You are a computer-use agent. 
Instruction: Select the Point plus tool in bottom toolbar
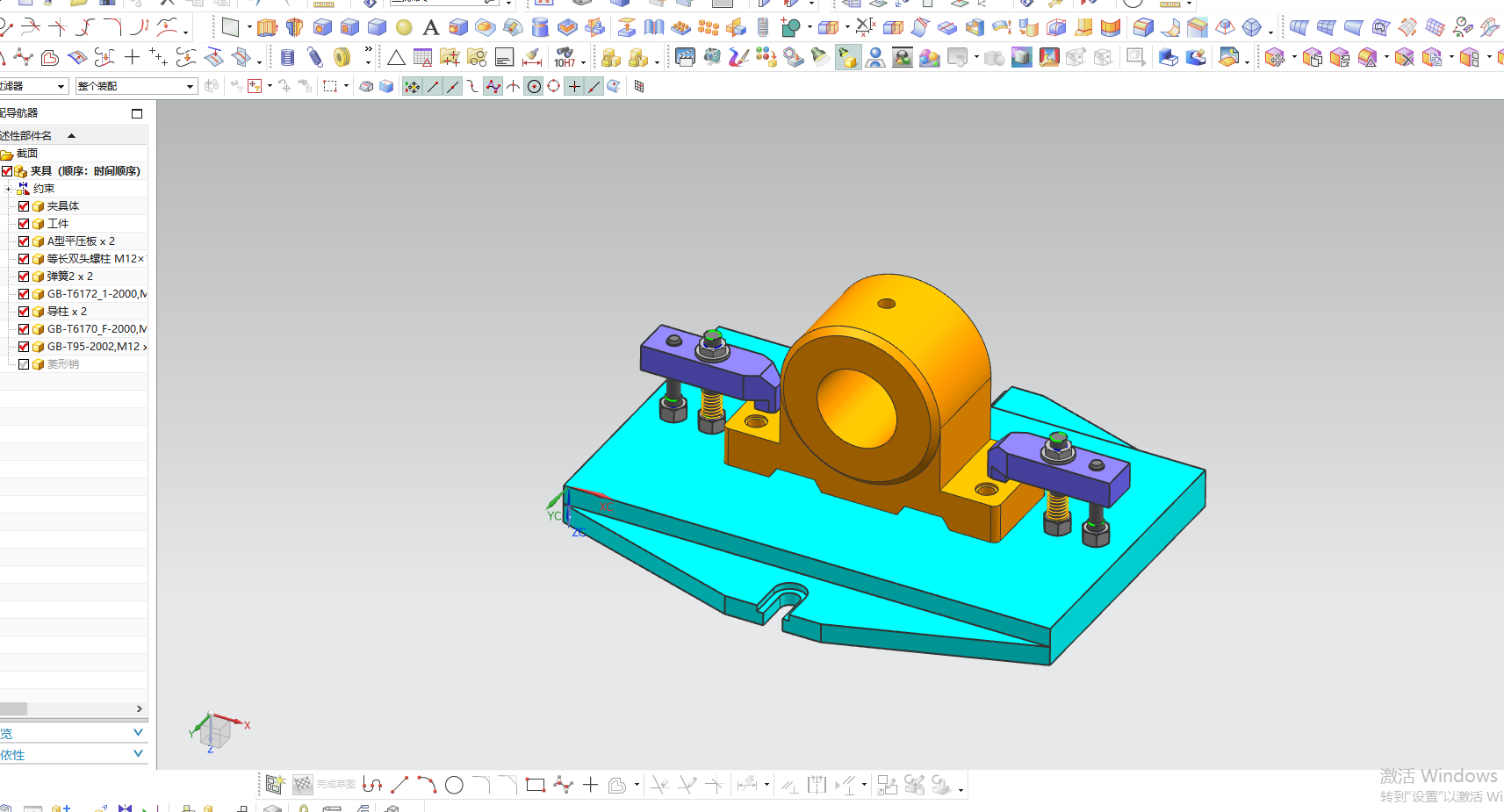pyautogui.click(x=591, y=785)
